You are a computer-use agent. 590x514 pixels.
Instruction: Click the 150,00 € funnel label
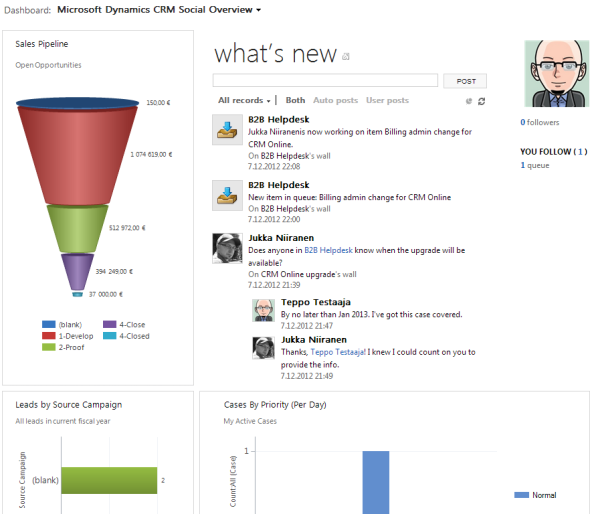tap(158, 103)
